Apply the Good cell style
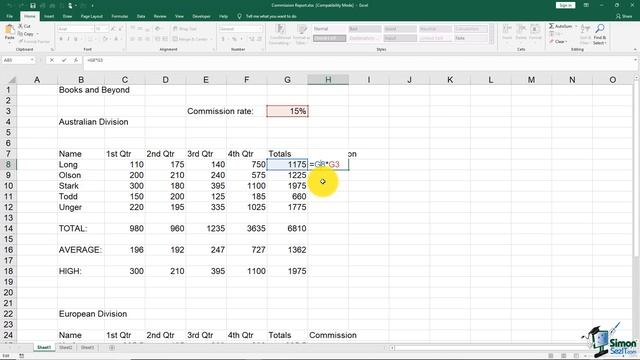The height and width of the screenshot is (360, 640). (400, 29)
